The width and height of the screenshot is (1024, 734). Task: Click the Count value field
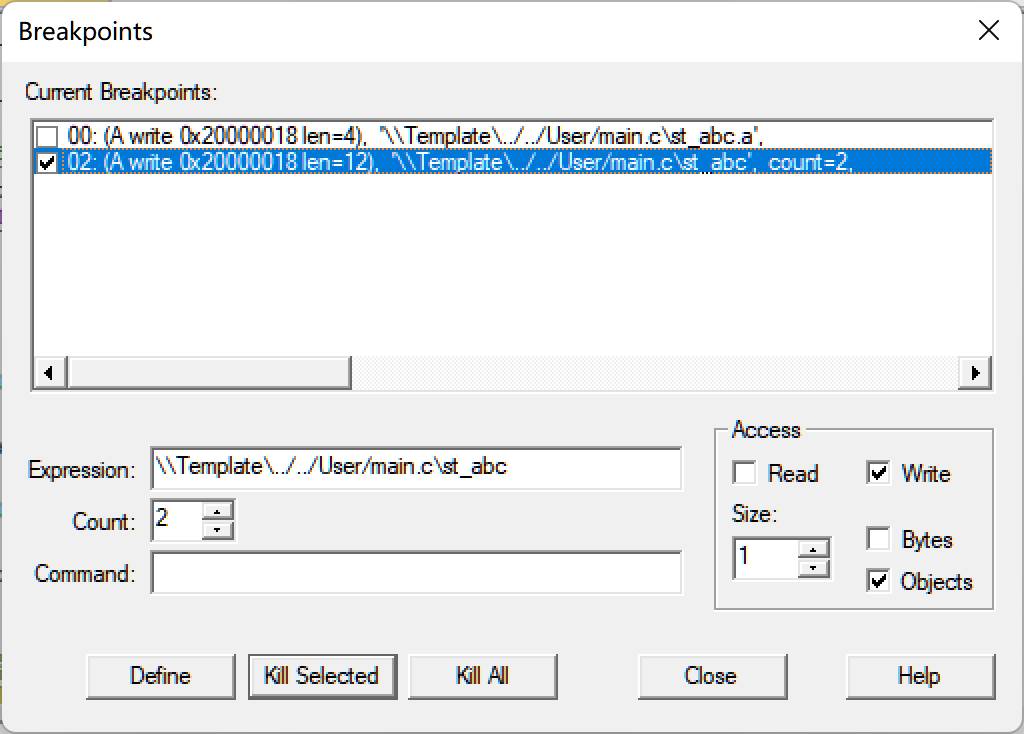click(177, 520)
